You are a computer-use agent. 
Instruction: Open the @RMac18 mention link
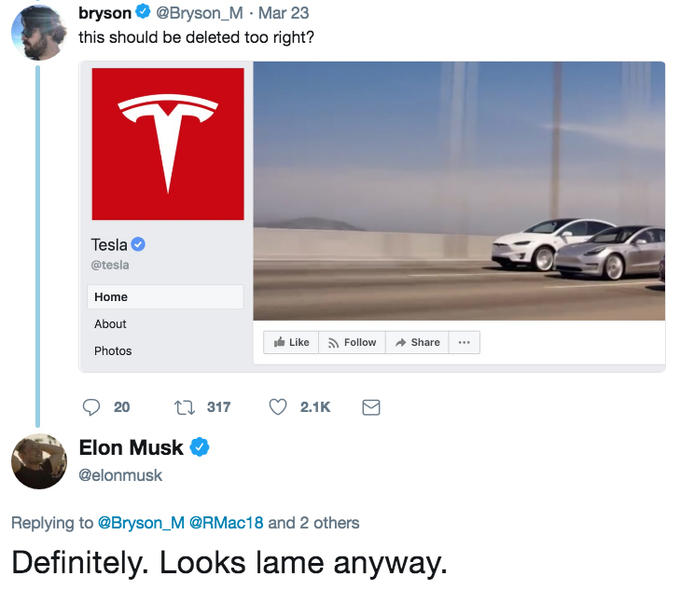pos(226,523)
